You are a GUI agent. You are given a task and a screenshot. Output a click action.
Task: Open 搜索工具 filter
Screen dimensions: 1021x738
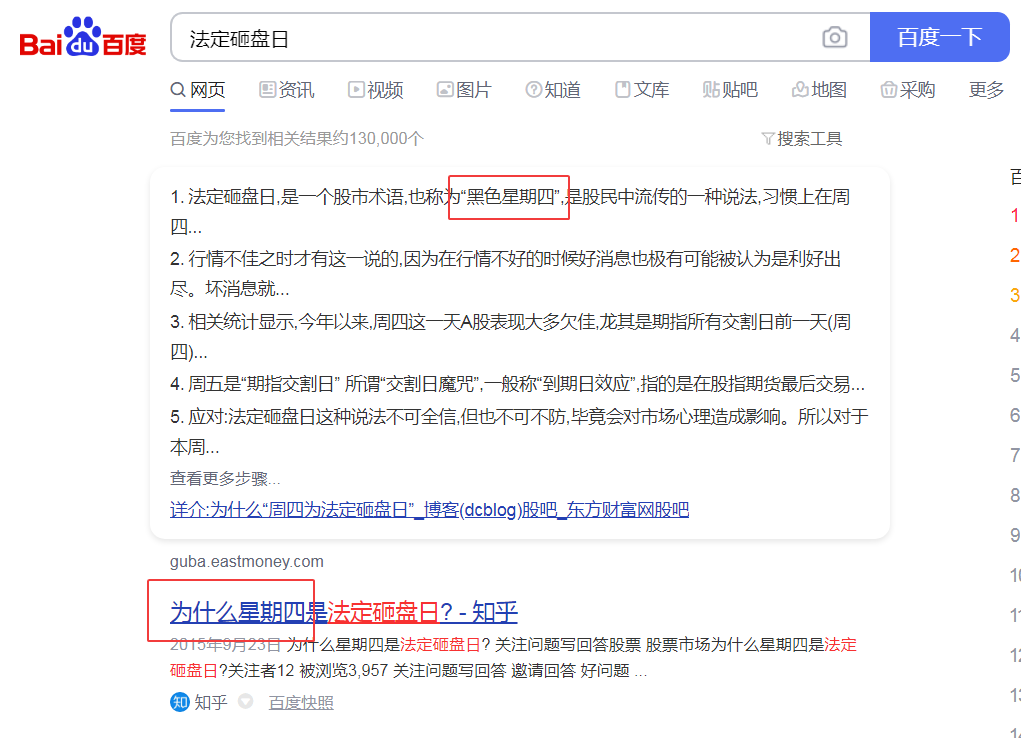point(802,138)
